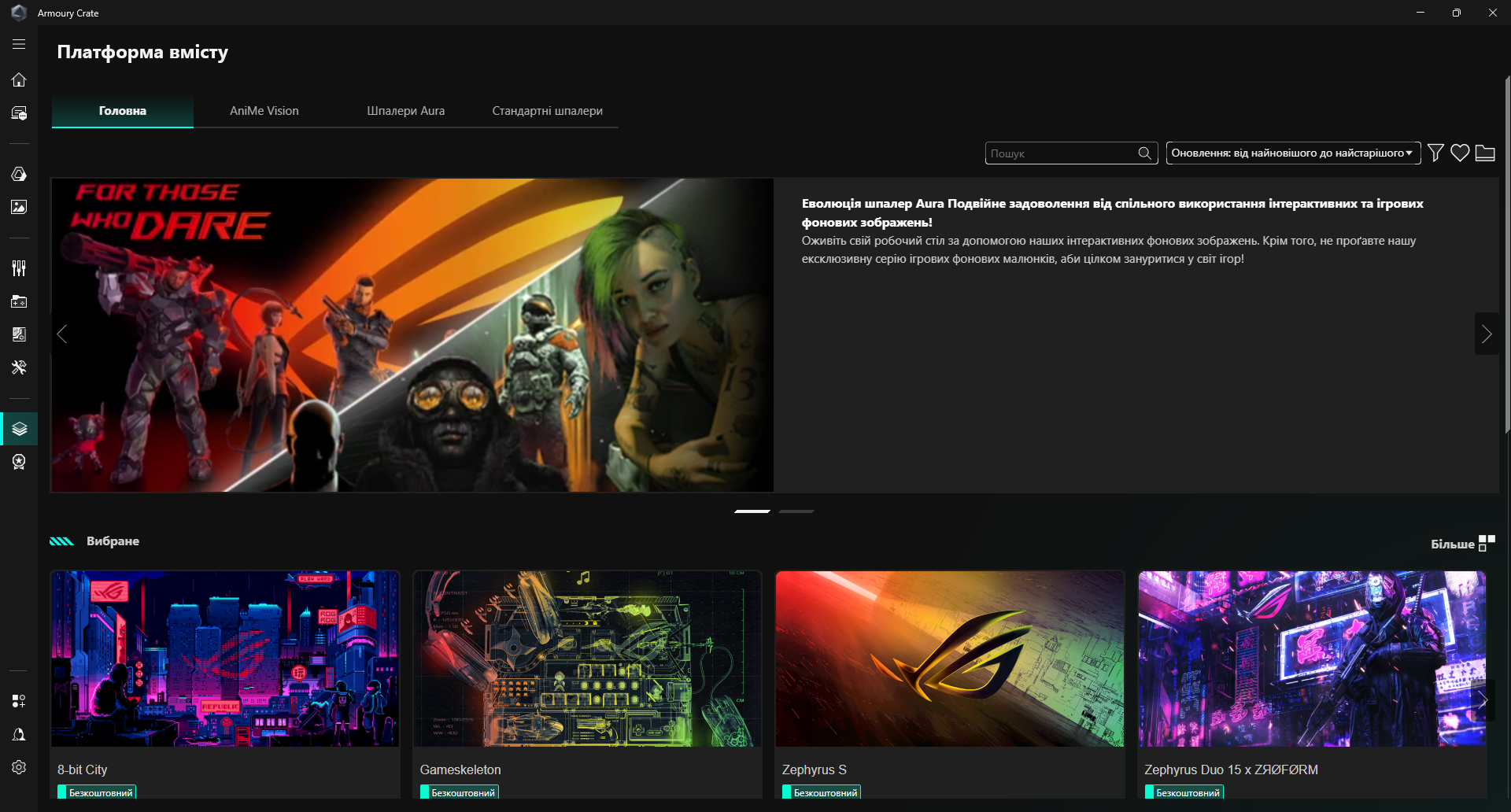Viewport: 1511px width, 812px height.
Task: Click the Вибране section heading
Action: (113, 541)
